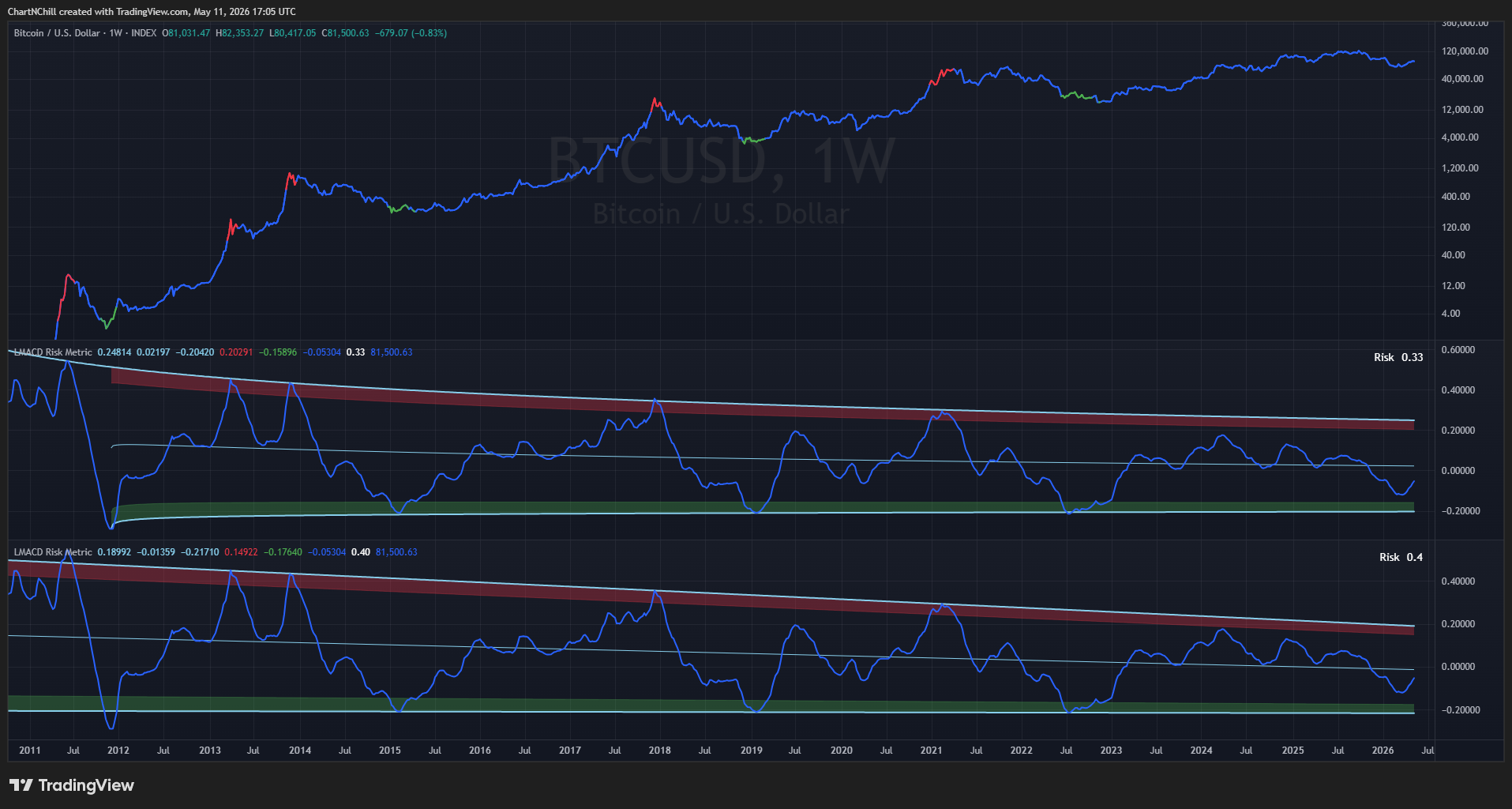Click the 2016 label on the time axis
Viewport: 1512px width, 809px height.
pyautogui.click(x=480, y=751)
